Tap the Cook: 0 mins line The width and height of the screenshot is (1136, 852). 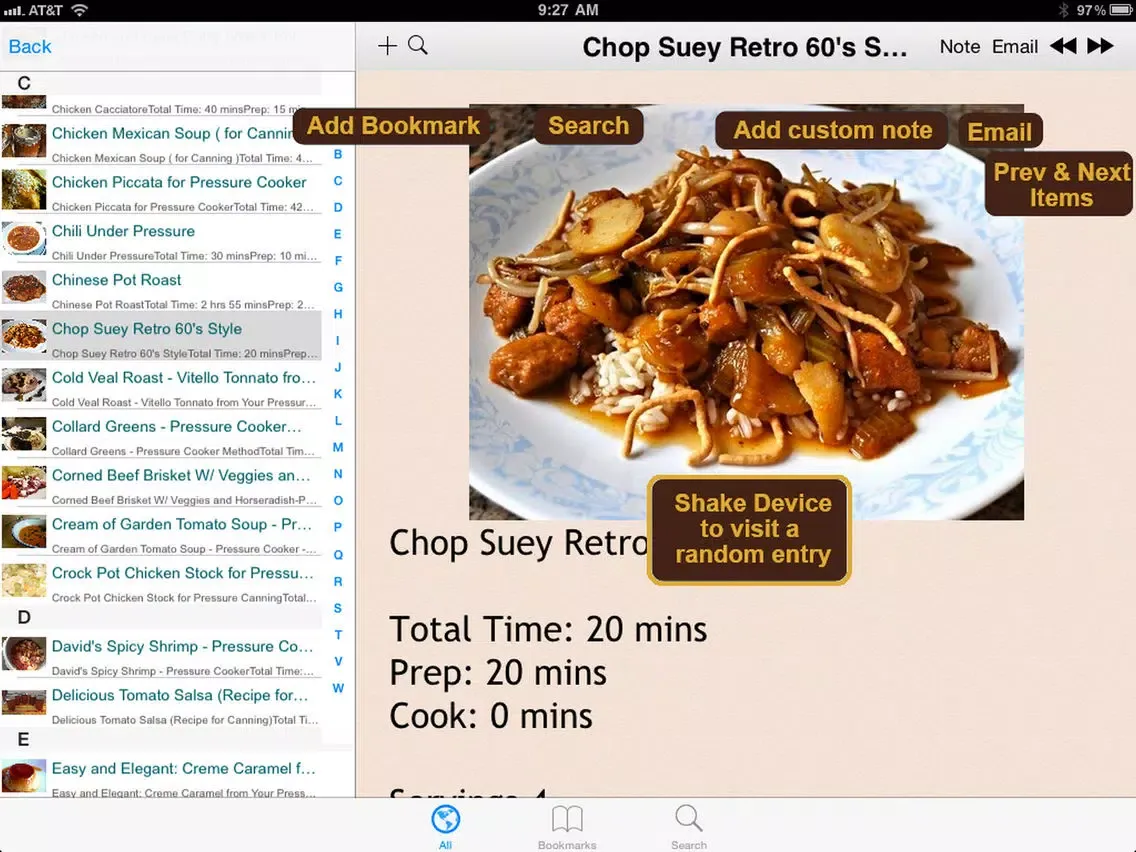490,716
